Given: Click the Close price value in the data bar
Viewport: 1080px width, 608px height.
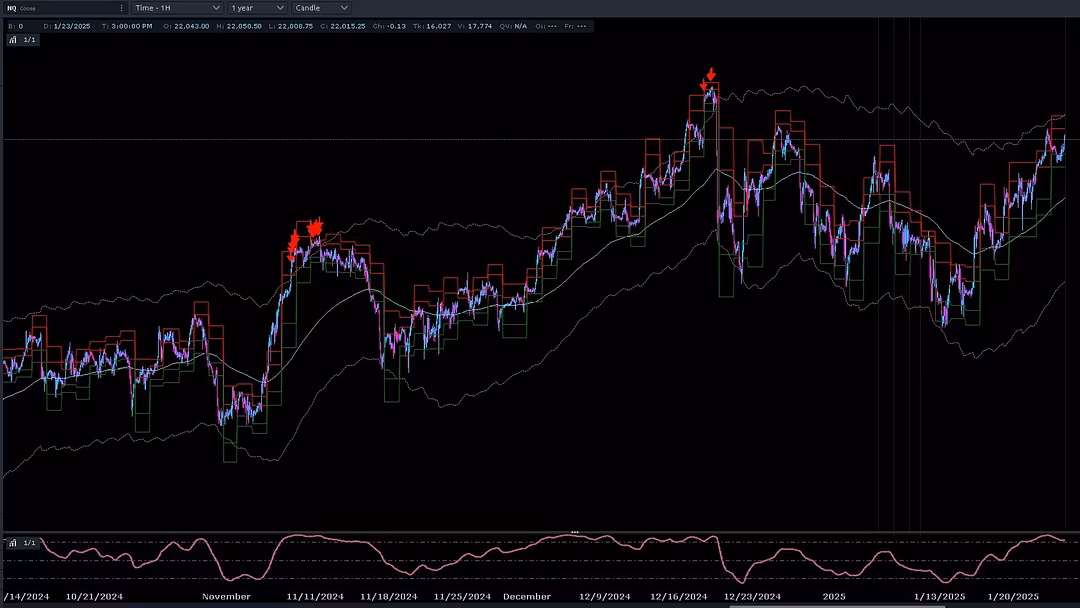Looking at the screenshot, I should pyautogui.click(x=345, y=26).
